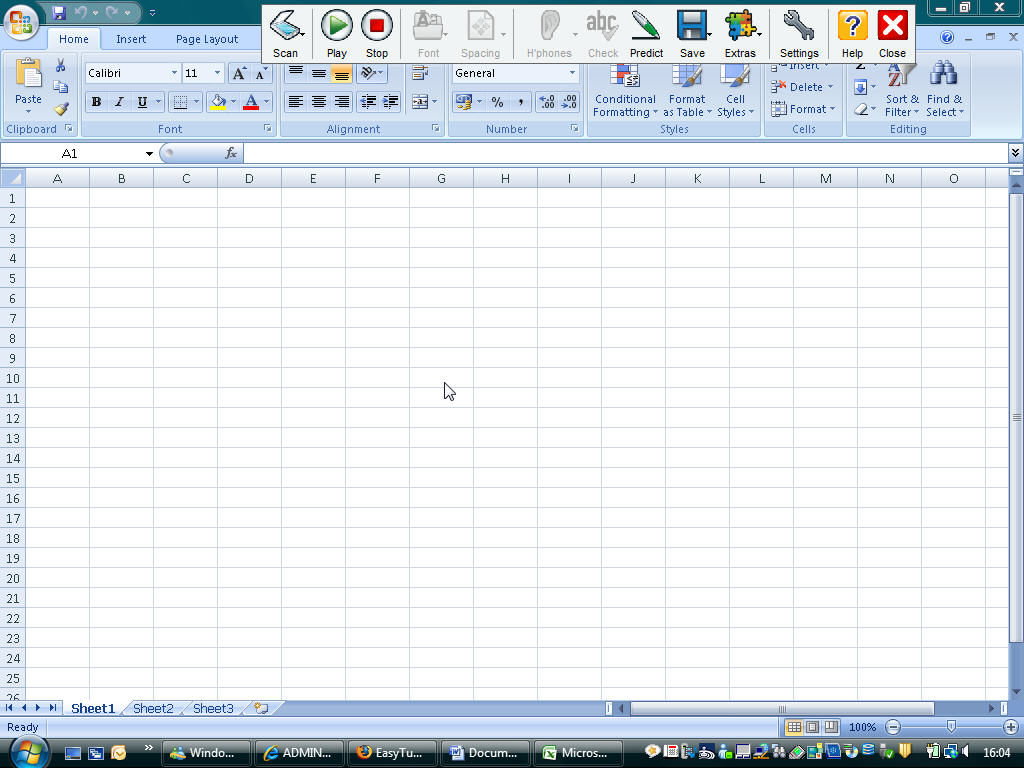The image size is (1024, 768).
Task: Click the Copy icon in Clipboard group
Action: click(61, 87)
